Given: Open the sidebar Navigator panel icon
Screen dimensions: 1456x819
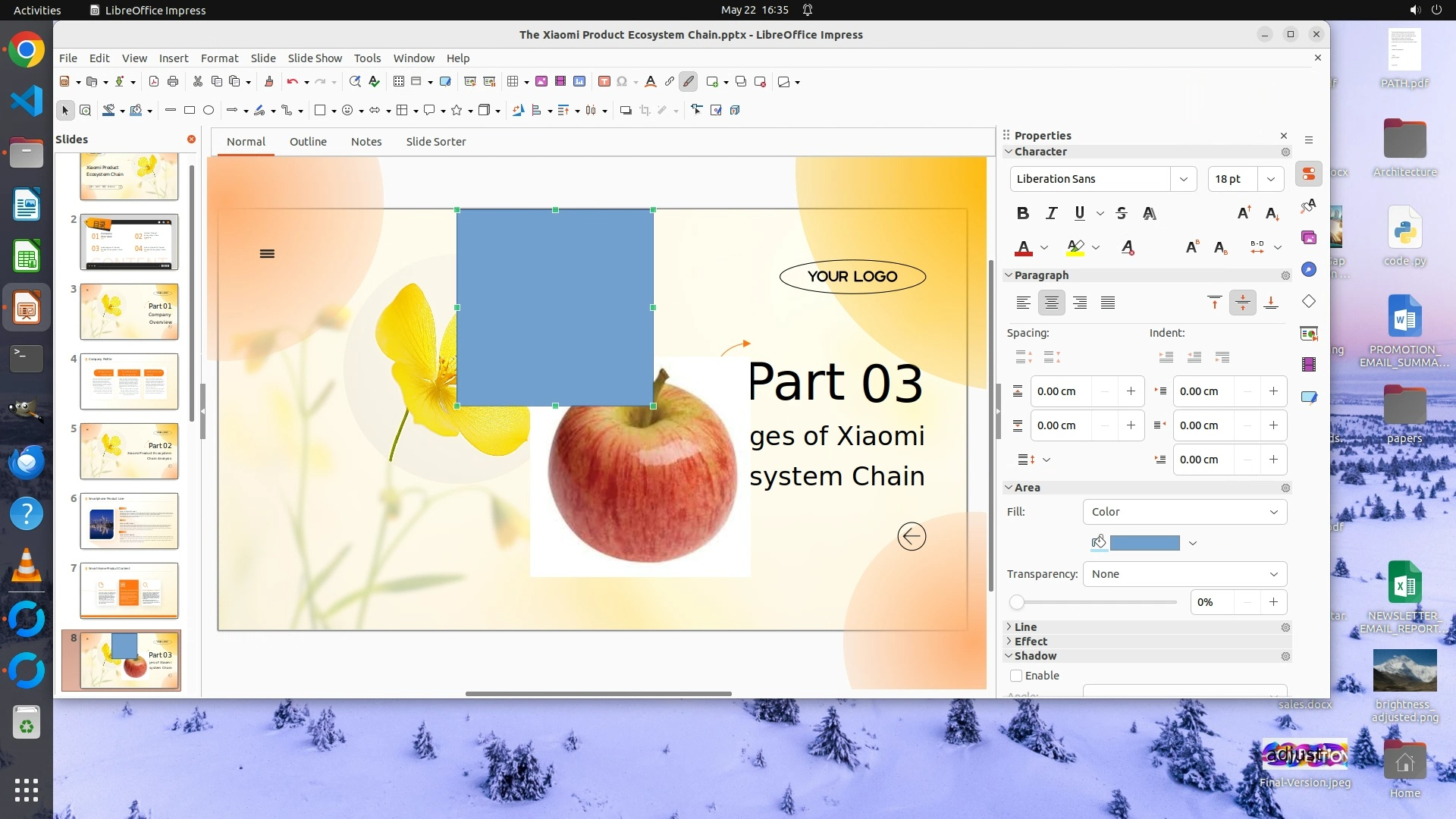Looking at the screenshot, I should pos(1309,270).
